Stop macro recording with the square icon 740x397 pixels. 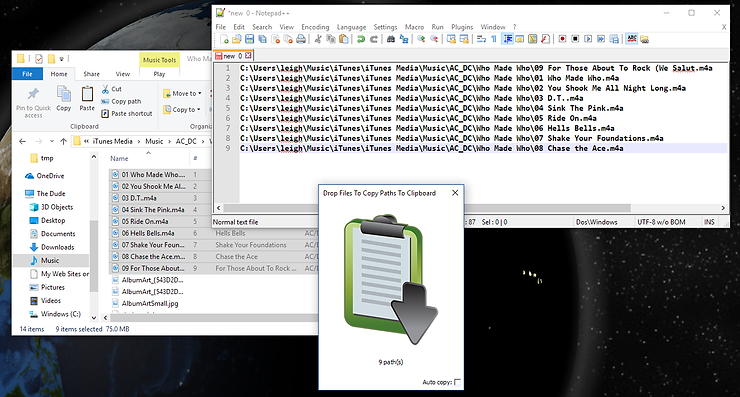click(575, 39)
